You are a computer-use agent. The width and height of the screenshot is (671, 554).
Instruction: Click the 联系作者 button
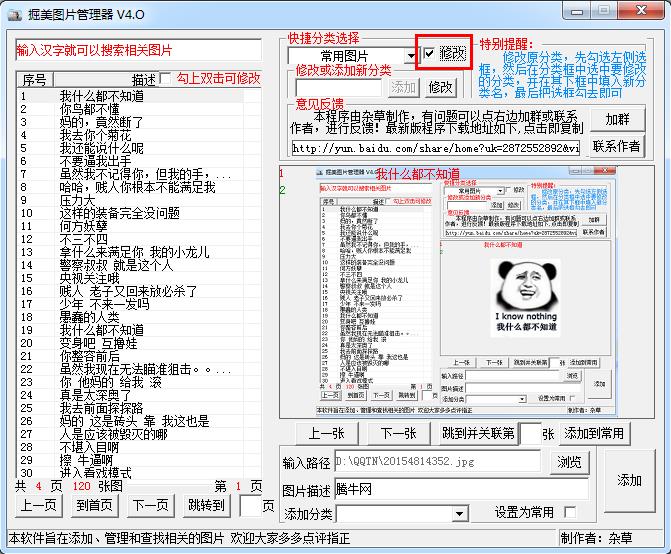coord(616,146)
